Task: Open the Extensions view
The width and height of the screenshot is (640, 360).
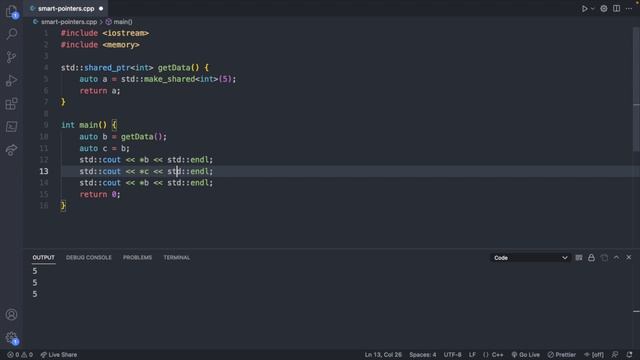Action: tap(11, 104)
